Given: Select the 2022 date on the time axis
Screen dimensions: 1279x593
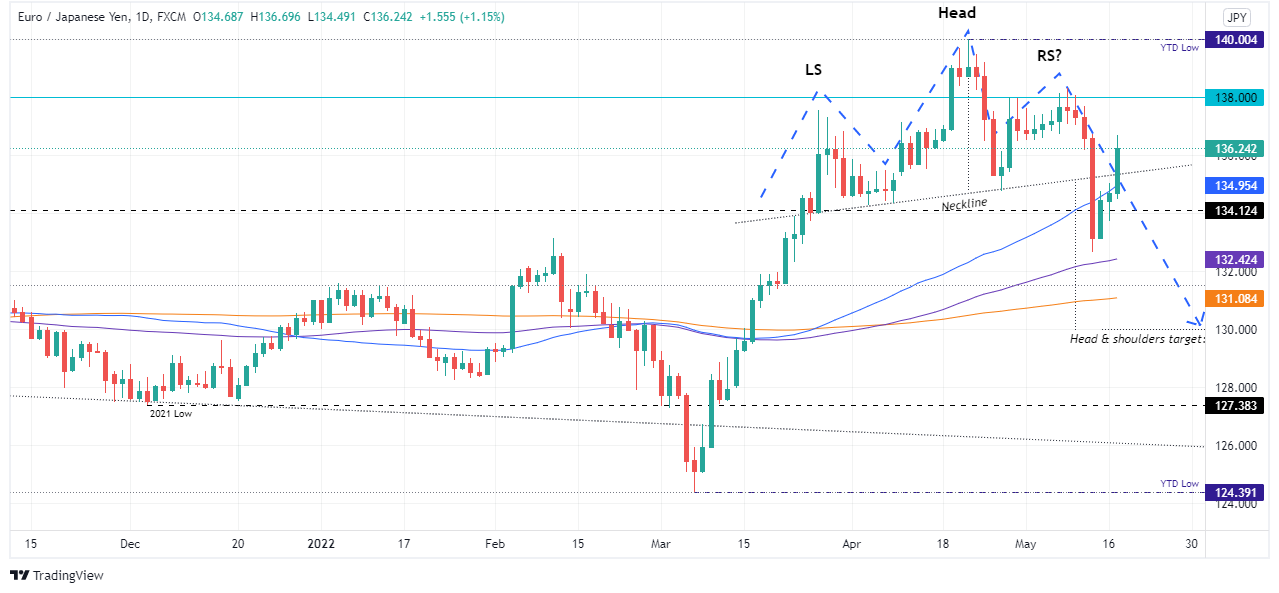Looking at the screenshot, I should pos(320,545).
